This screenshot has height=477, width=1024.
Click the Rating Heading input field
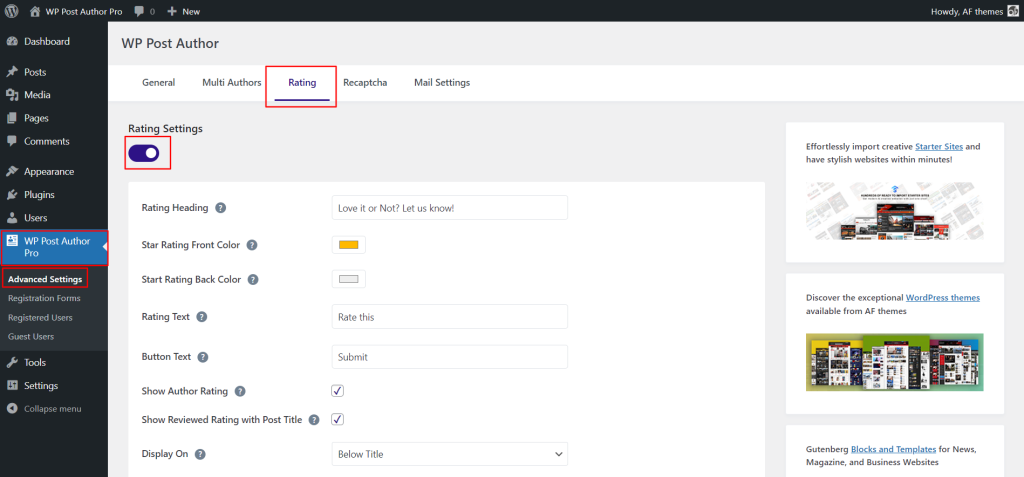[x=449, y=208]
